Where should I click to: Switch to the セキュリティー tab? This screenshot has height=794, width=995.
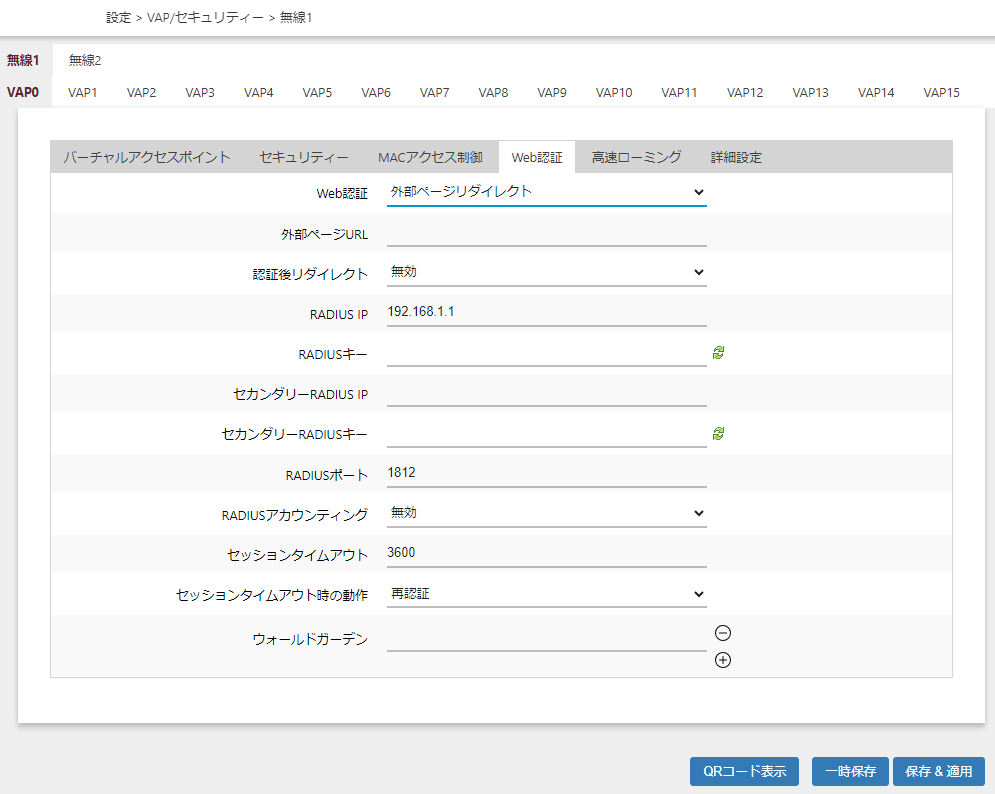click(304, 157)
